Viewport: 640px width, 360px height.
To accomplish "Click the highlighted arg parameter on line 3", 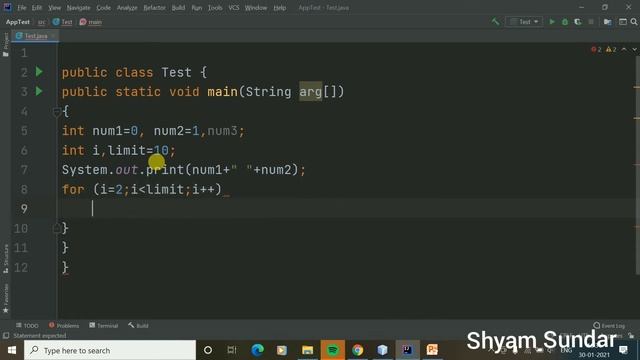I will pos(311,91).
